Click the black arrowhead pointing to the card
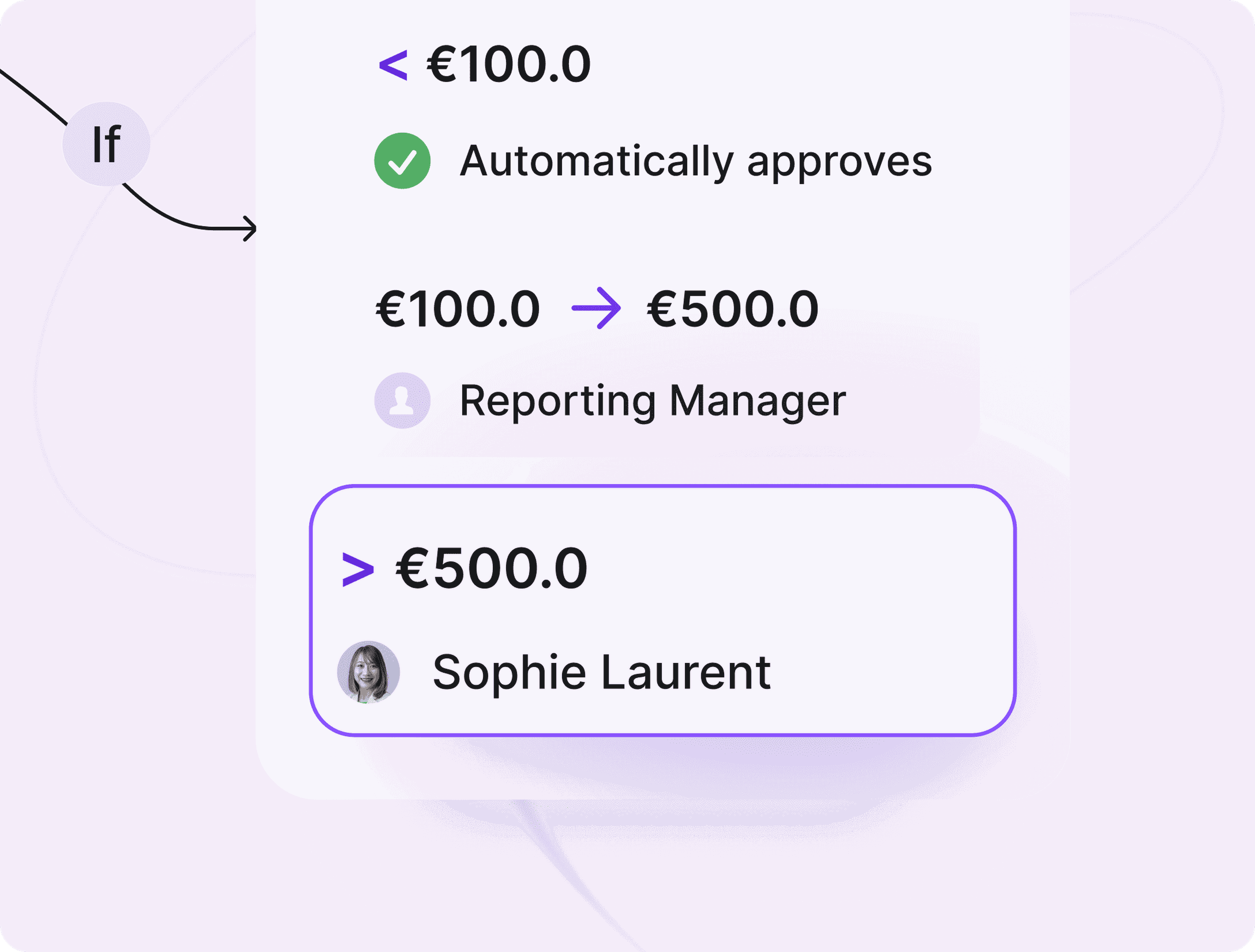1255x952 pixels. point(250,229)
